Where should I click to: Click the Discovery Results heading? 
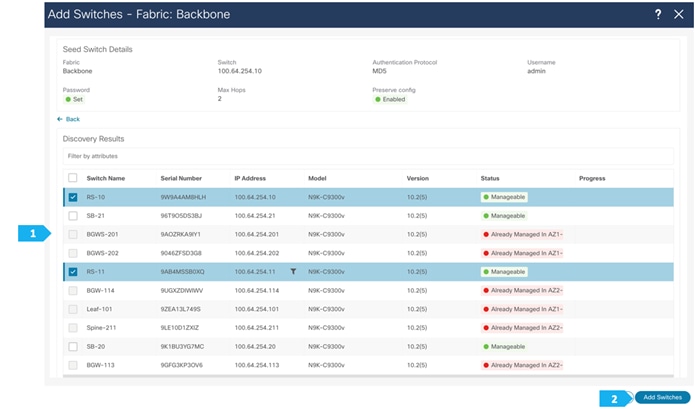(x=93, y=139)
